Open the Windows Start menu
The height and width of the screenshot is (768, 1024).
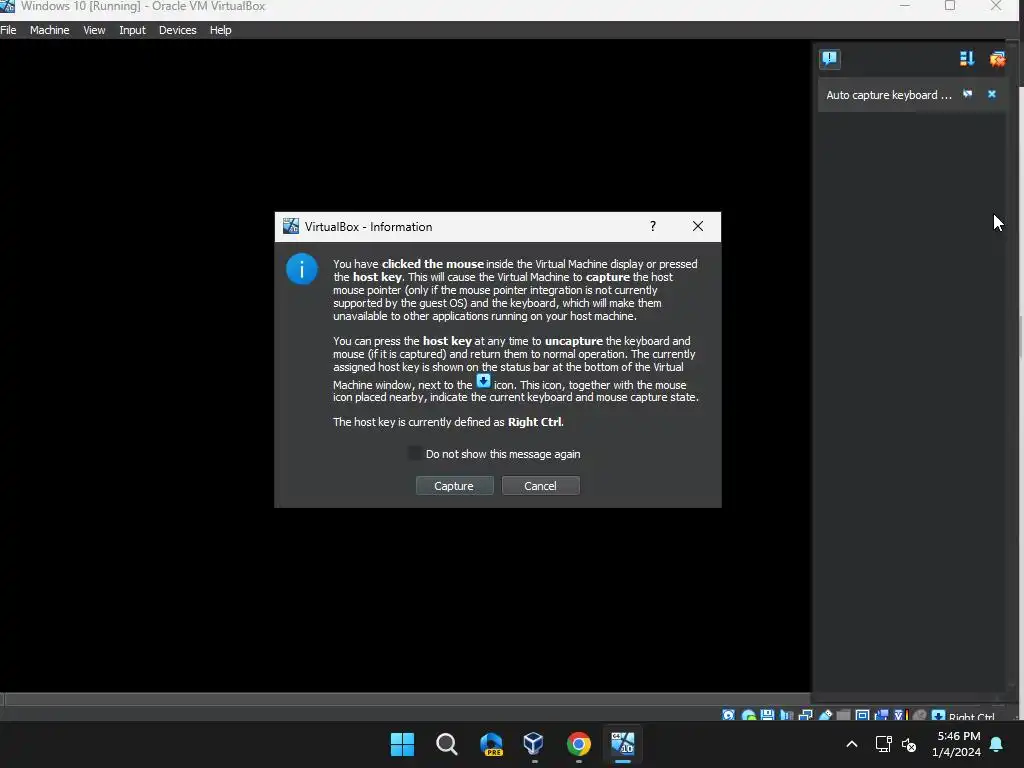402,744
